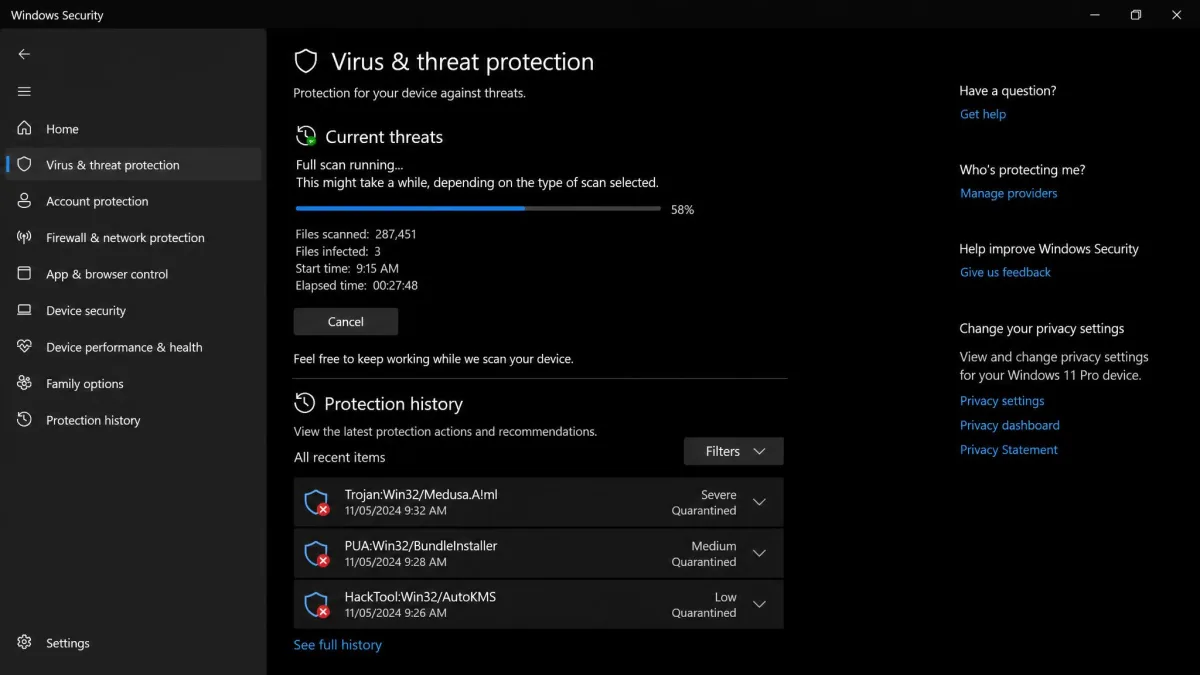Click the HackTool:Win32/AutoKMS threat name
Screen dimensions: 1200x675
point(420,597)
